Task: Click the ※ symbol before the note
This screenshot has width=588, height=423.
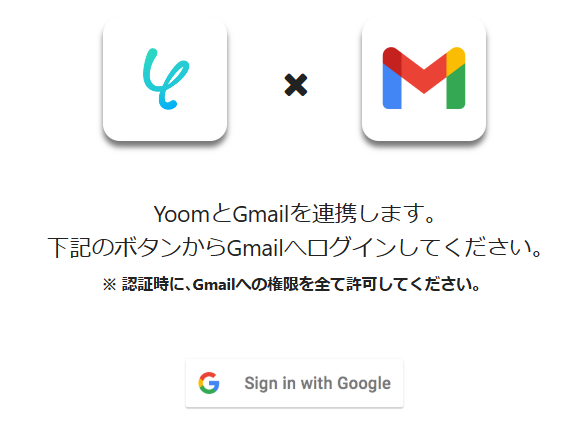Action: [x=110, y=285]
